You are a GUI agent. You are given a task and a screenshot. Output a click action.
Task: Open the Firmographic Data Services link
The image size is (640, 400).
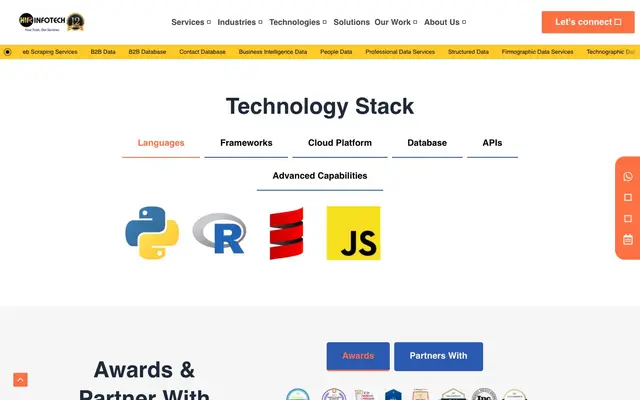[x=538, y=52]
